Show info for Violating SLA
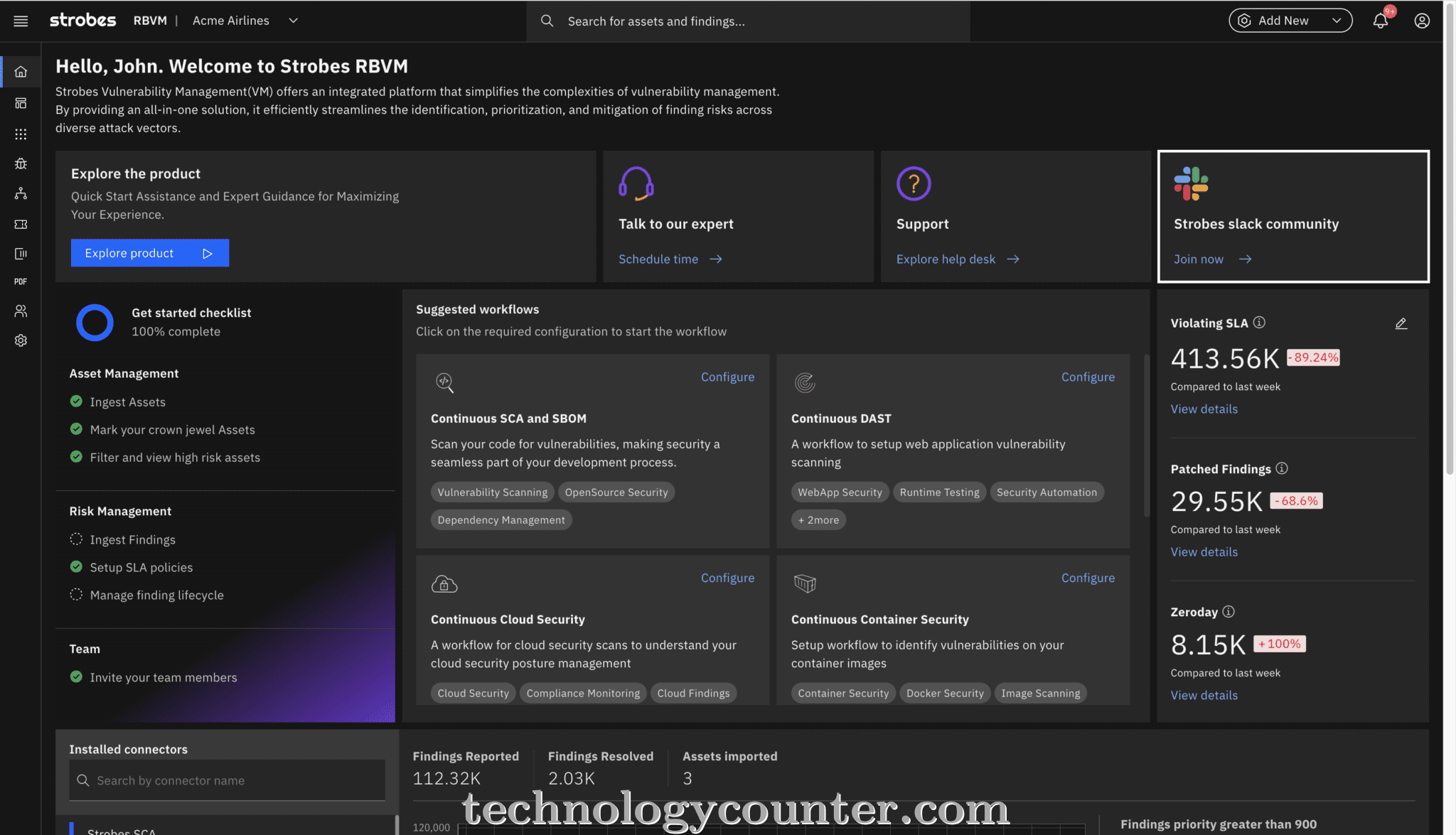Image resolution: width=1456 pixels, height=835 pixels. (x=1259, y=322)
